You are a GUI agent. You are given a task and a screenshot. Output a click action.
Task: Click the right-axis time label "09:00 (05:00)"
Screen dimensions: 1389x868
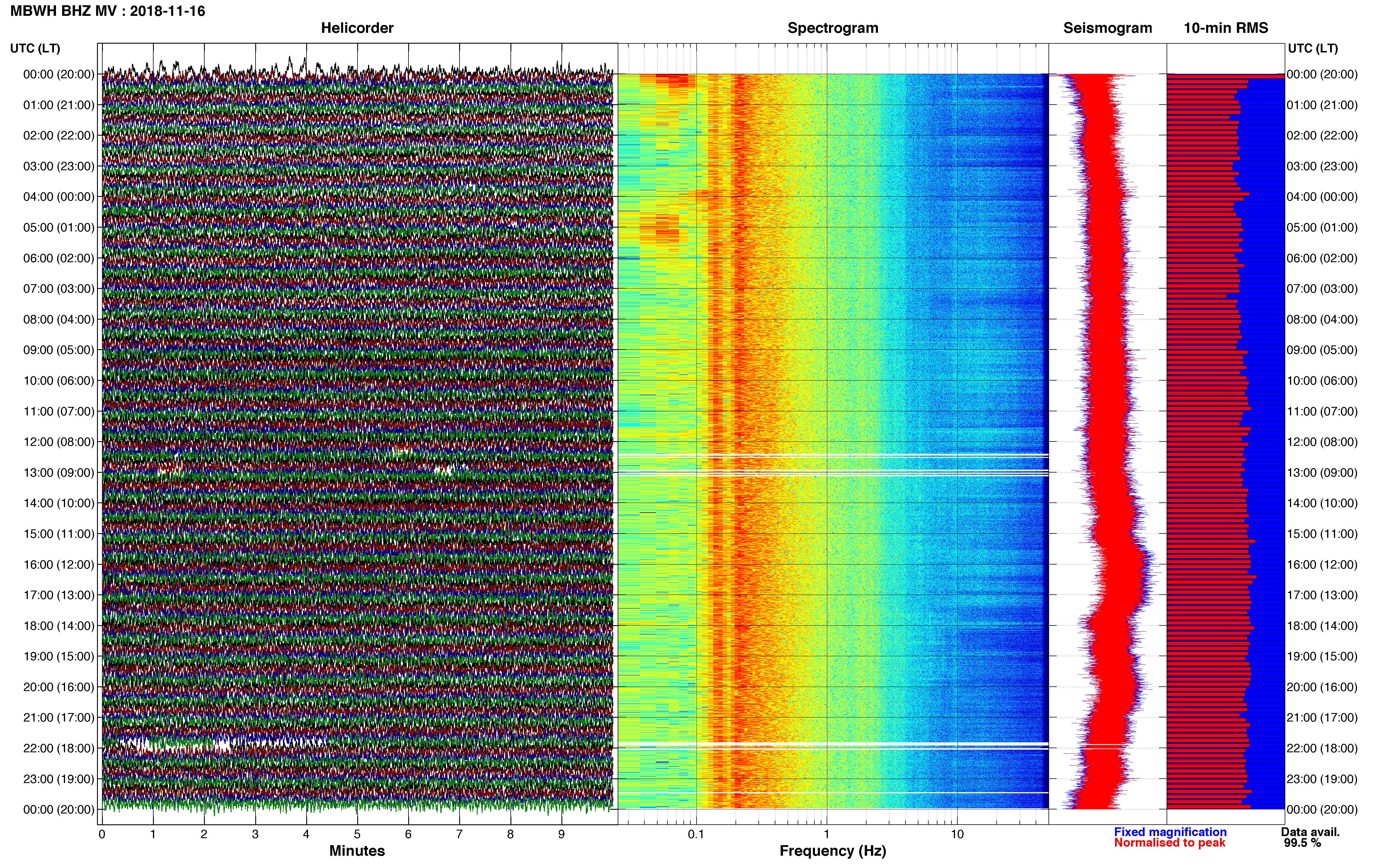pos(1322,350)
